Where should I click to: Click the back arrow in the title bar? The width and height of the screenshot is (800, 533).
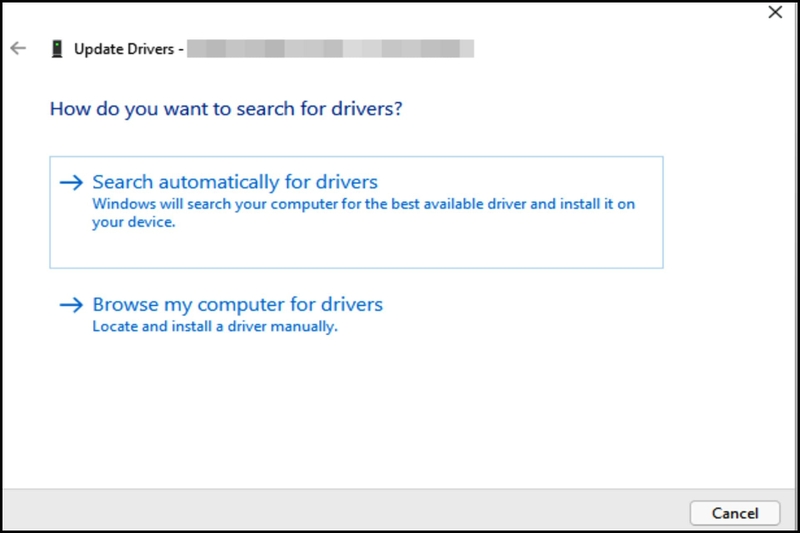18,48
